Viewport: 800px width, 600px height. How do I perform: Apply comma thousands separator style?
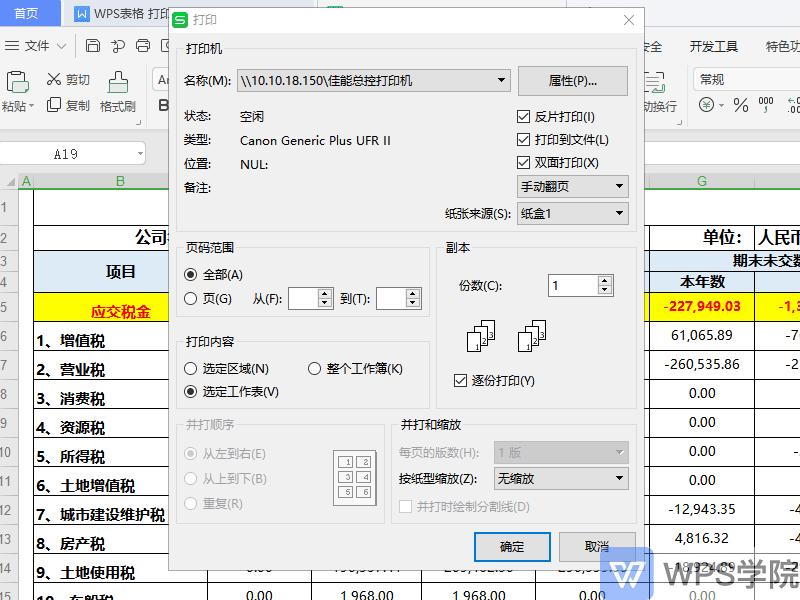[766, 102]
